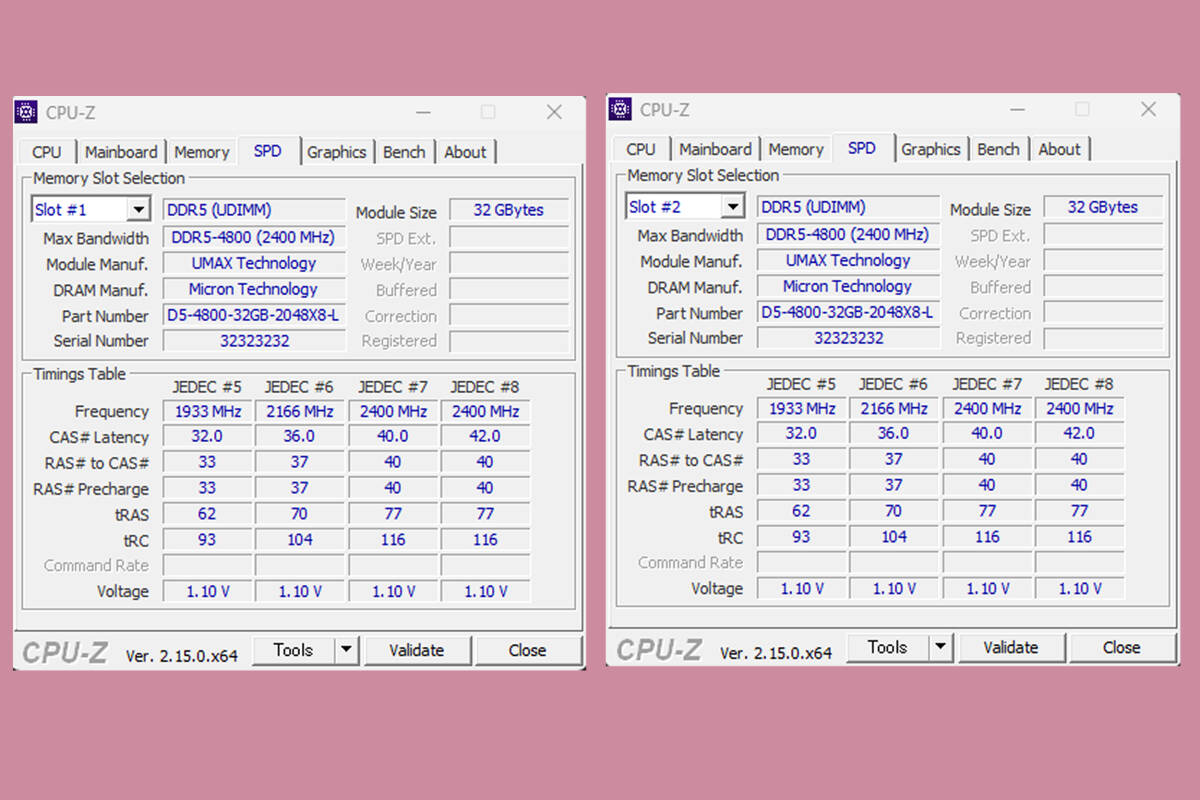Viewport: 1200px width, 800px height.
Task: Close the right CPU-Z window with X
Action: 1148,109
